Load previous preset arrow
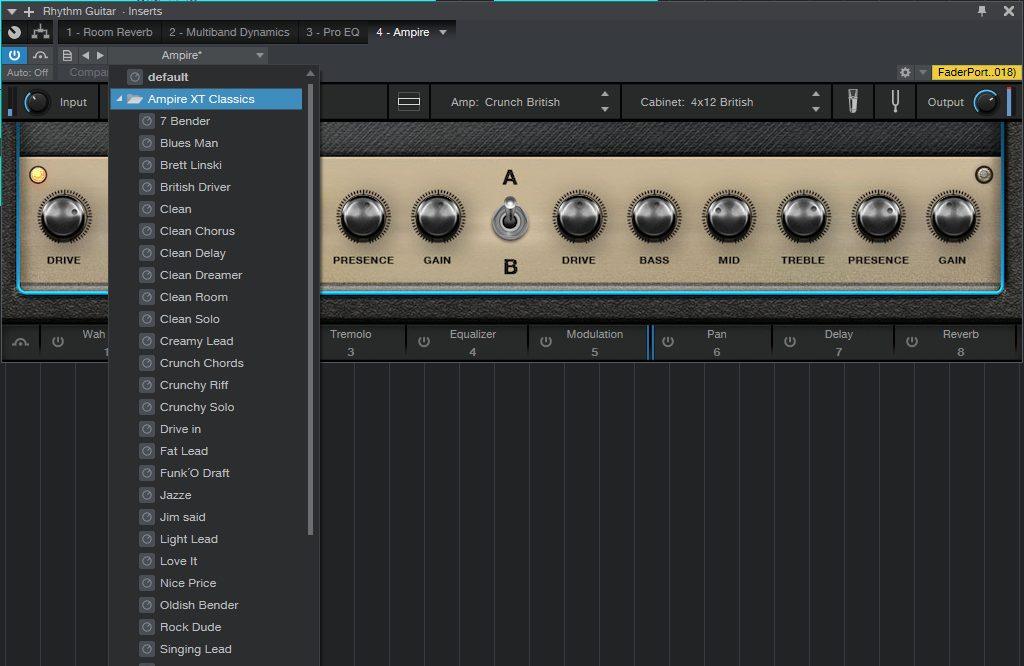Image resolution: width=1024 pixels, height=666 pixels. point(86,56)
